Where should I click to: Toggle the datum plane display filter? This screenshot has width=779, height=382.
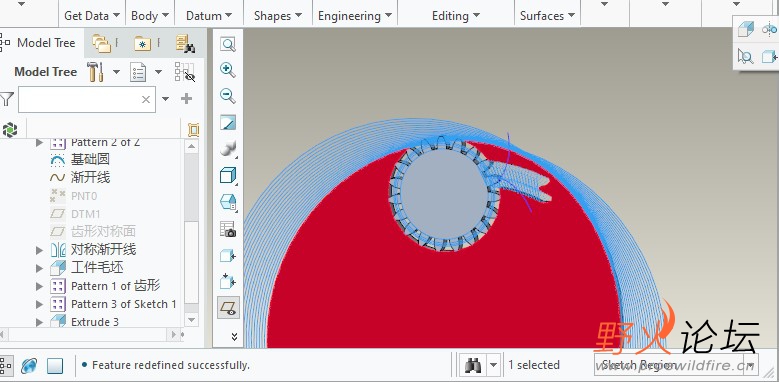(228, 309)
